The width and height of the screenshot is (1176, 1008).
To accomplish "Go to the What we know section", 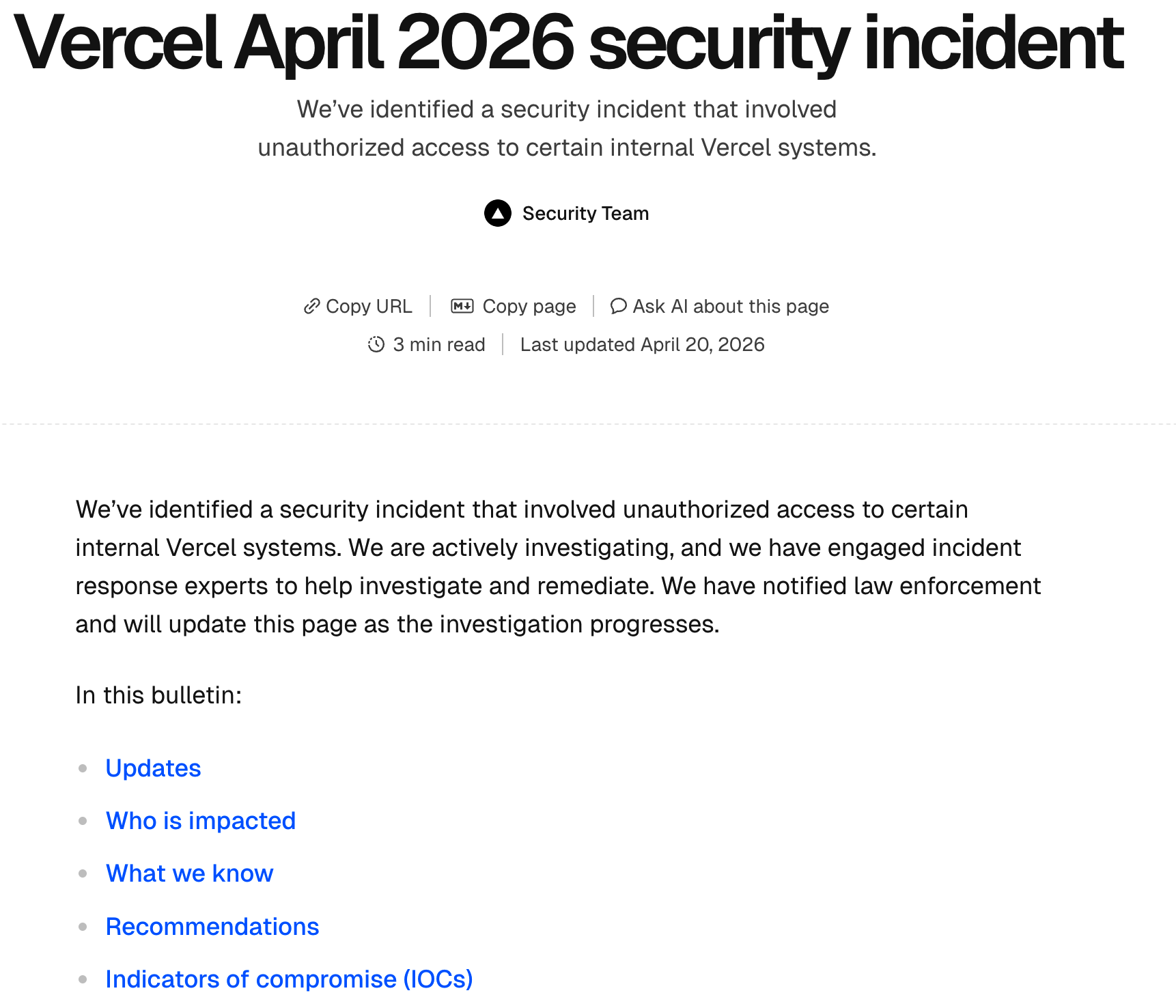I will (x=189, y=873).
